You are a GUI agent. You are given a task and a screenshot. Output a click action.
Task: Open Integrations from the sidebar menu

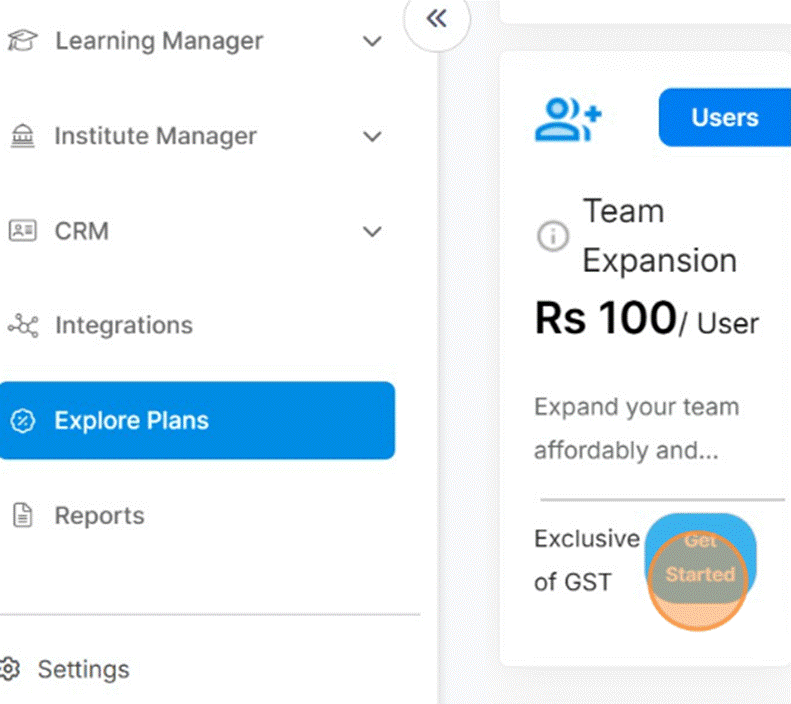coord(123,326)
